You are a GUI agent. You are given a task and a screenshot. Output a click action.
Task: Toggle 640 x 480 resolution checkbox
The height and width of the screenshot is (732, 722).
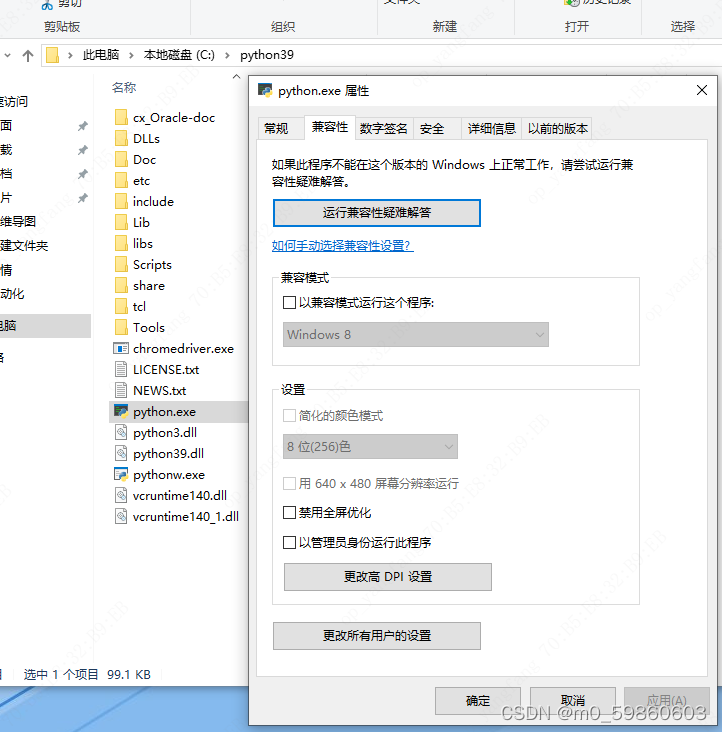click(x=289, y=483)
